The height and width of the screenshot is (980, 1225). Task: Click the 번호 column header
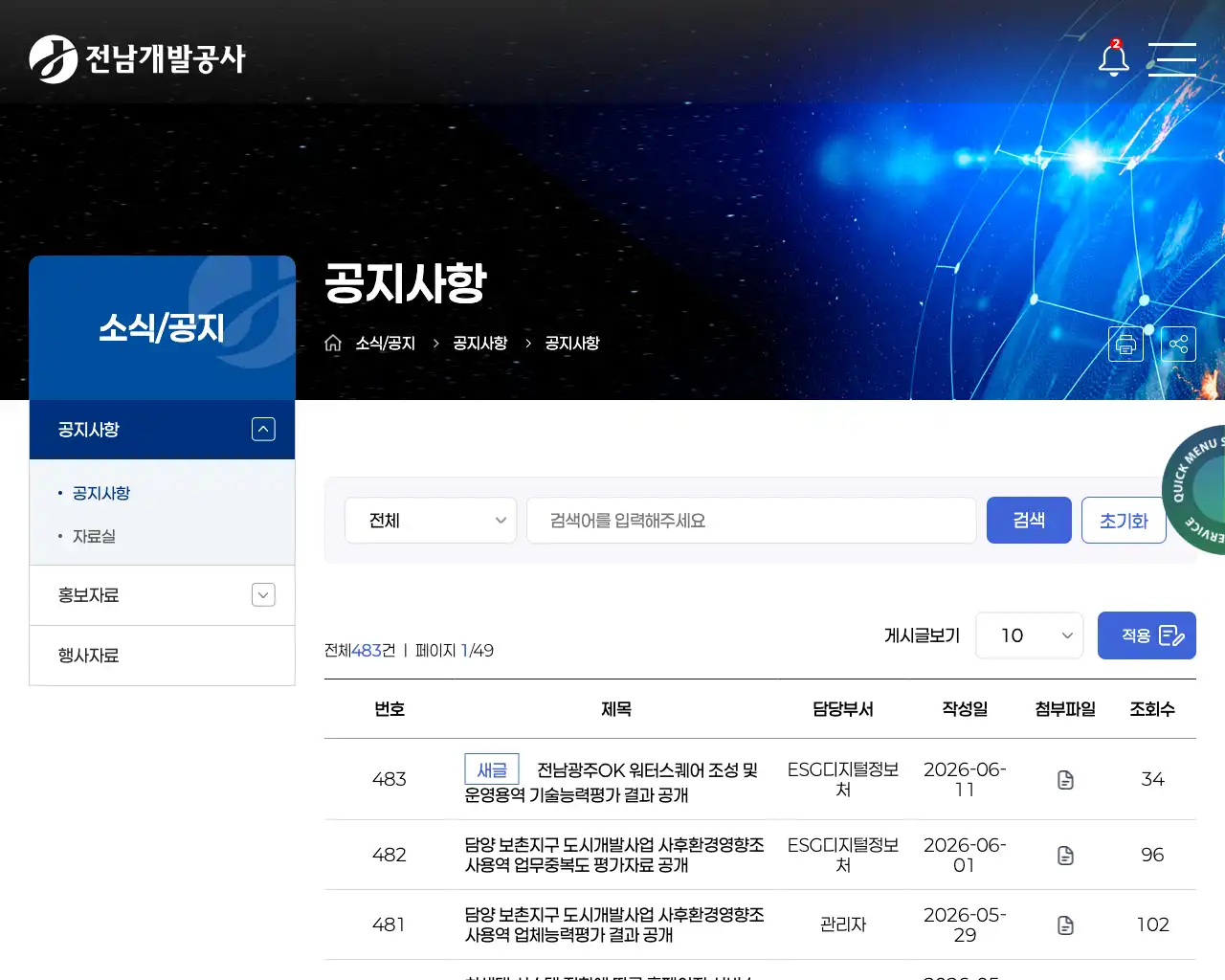click(x=390, y=709)
